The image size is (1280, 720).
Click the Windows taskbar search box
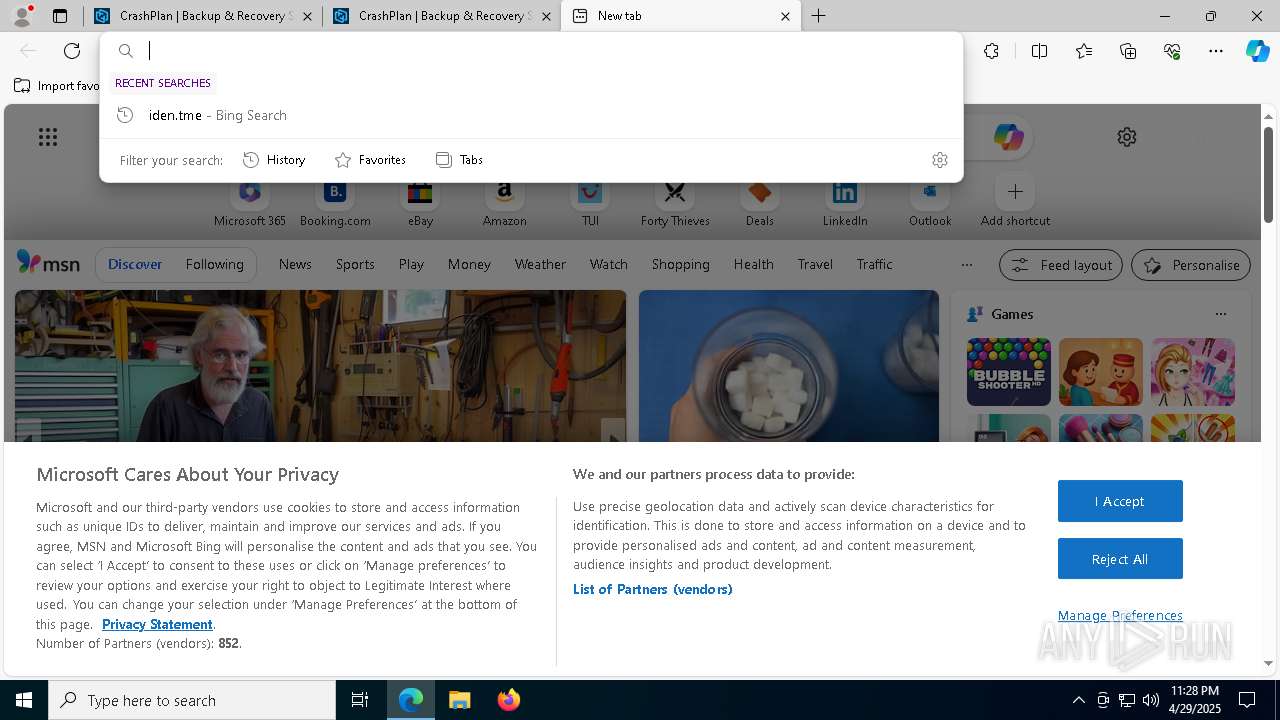point(192,700)
